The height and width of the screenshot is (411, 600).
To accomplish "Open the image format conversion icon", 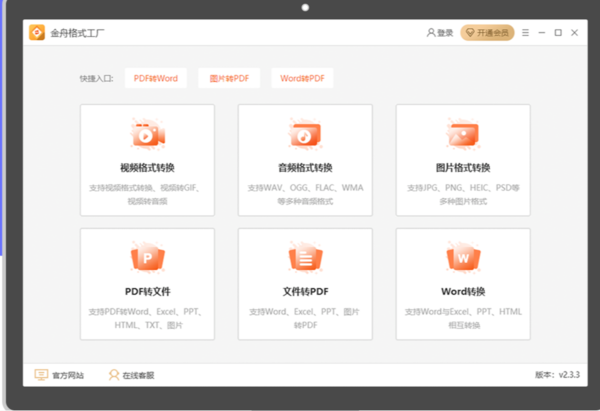I will (x=463, y=133).
